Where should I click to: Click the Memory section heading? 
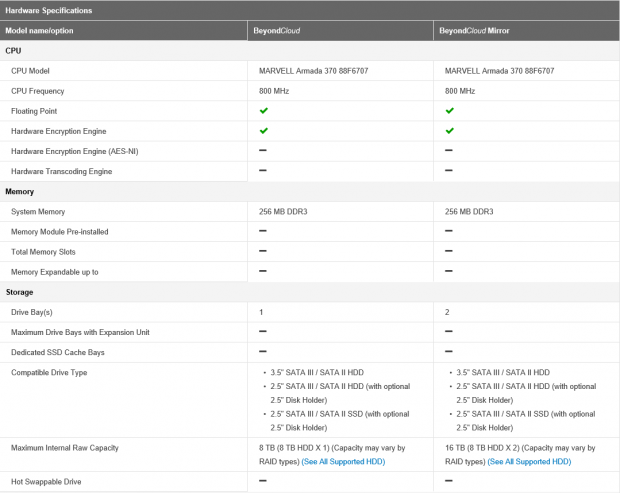(x=19, y=191)
